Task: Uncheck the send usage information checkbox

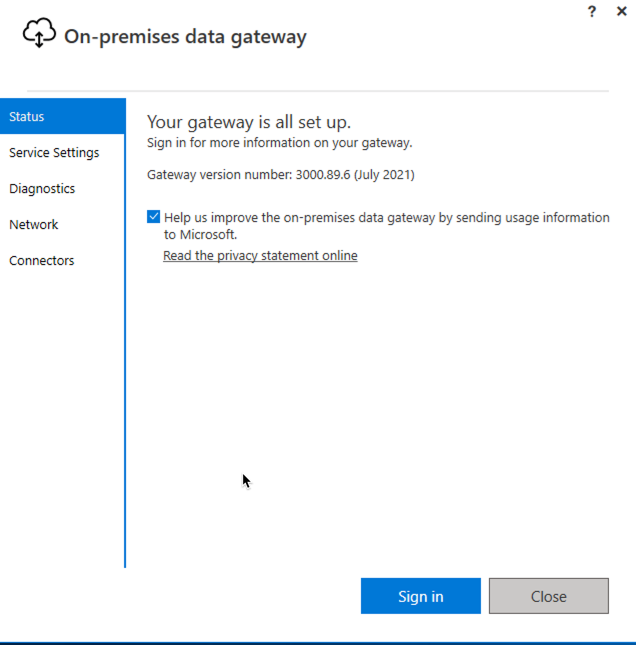Action: tap(153, 216)
